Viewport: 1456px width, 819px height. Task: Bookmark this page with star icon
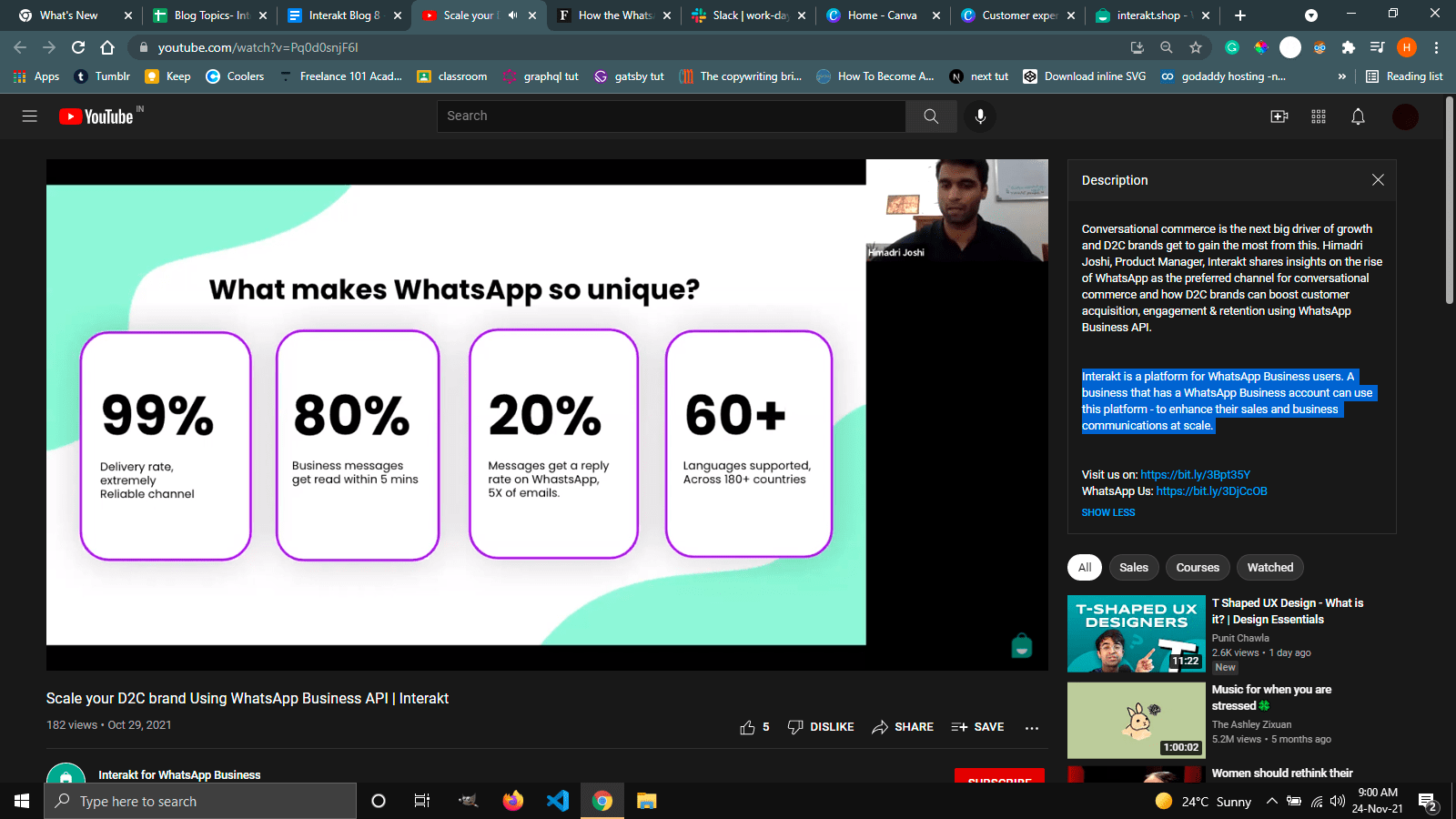coord(1196,47)
